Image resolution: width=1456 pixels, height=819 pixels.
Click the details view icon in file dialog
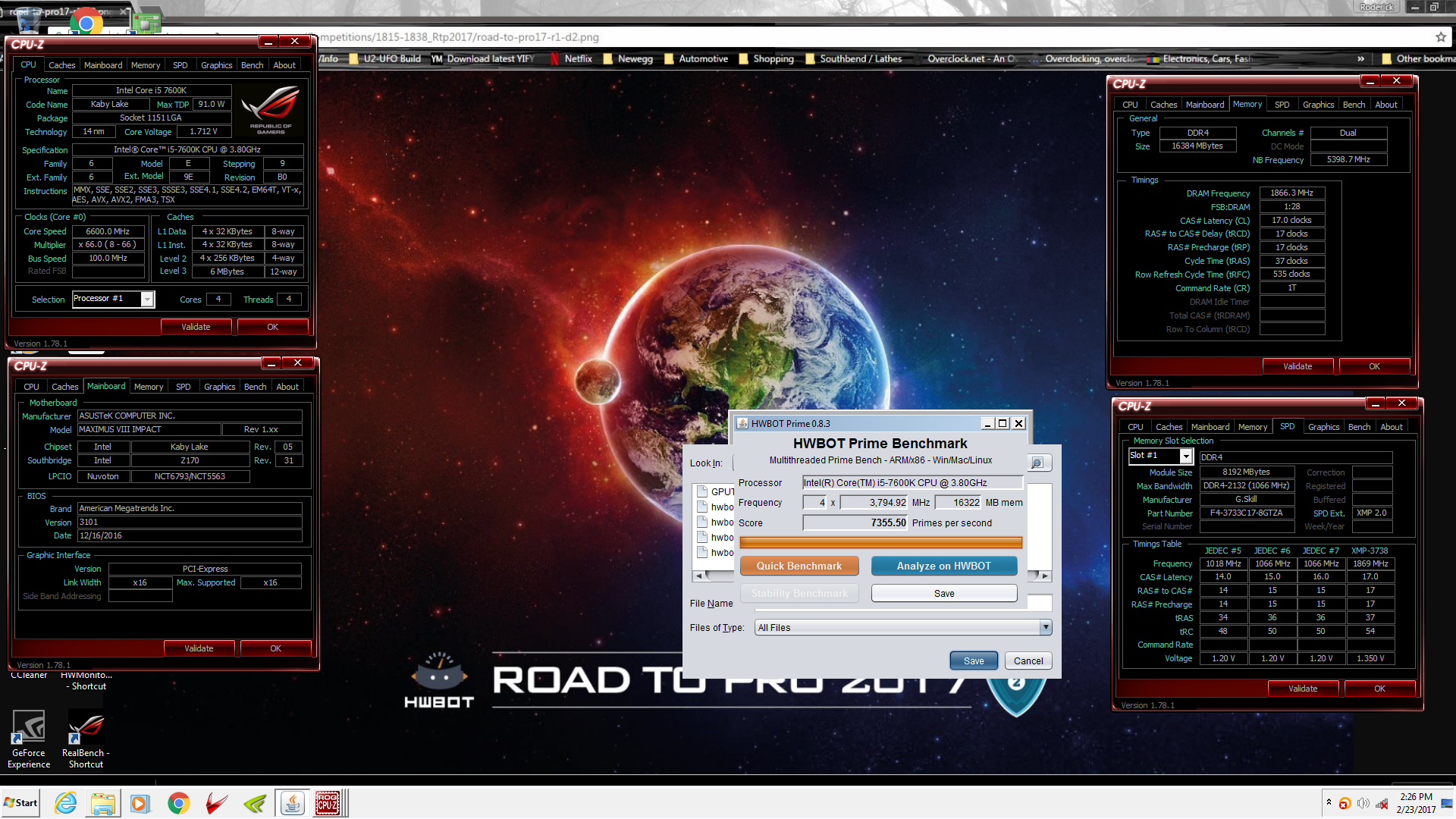(1037, 463)
